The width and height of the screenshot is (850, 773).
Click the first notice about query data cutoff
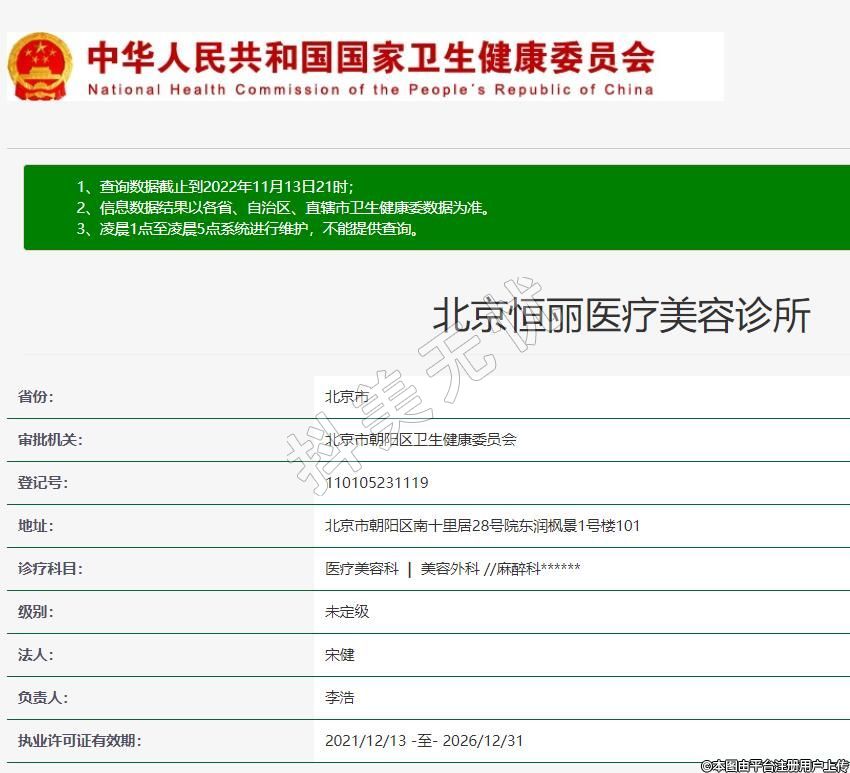[x=215, y=187]
